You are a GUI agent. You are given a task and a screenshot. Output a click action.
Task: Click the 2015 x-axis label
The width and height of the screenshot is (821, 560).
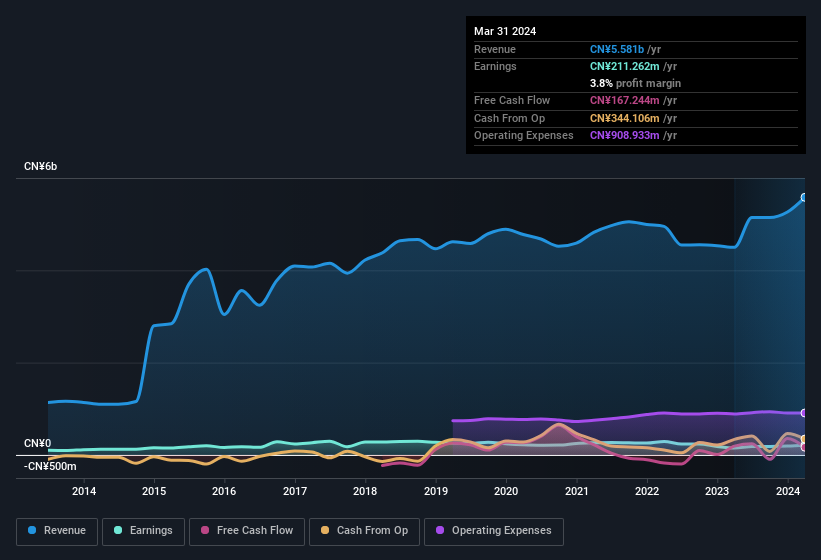click(x=154, y=491)
